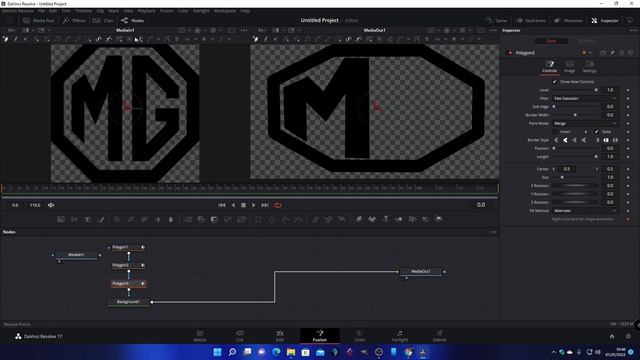Open the Paint Mode dropdown (Merge)
The width and height of the screenshot is (640, 360).
(585, 123)
